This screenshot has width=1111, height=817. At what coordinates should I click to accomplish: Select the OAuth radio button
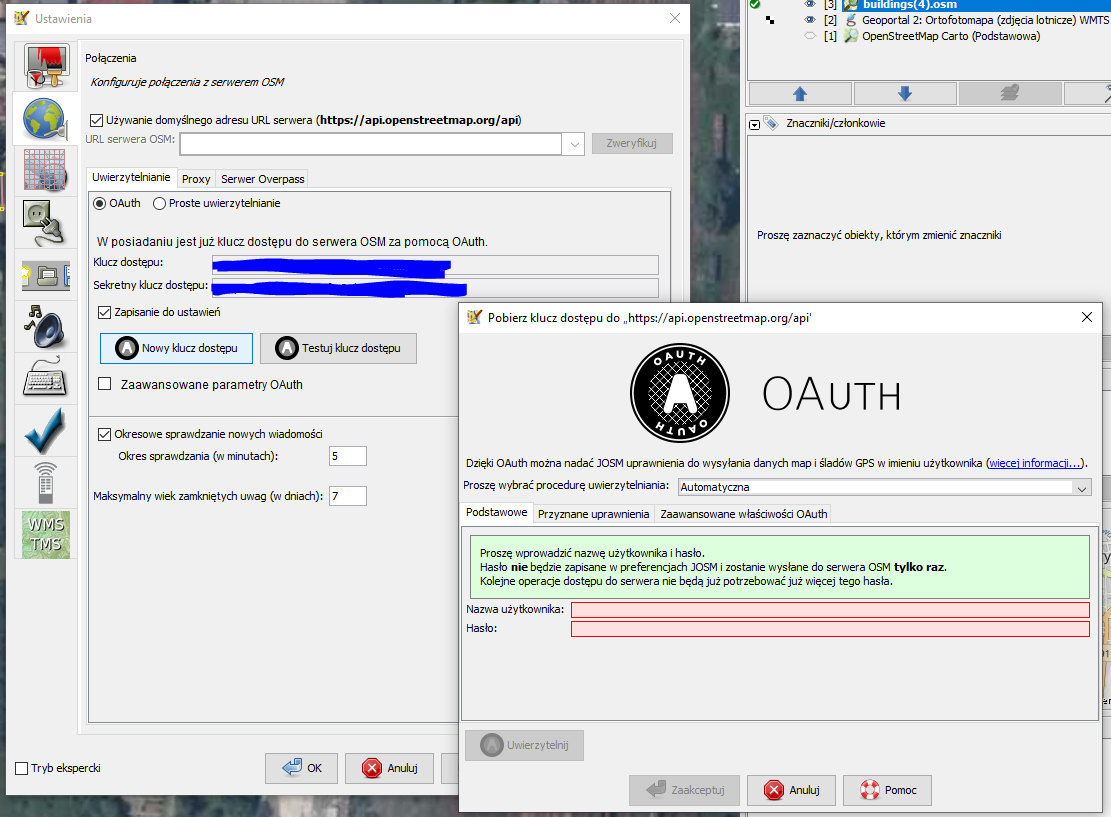pyautogui.click(x=100, y=203)
